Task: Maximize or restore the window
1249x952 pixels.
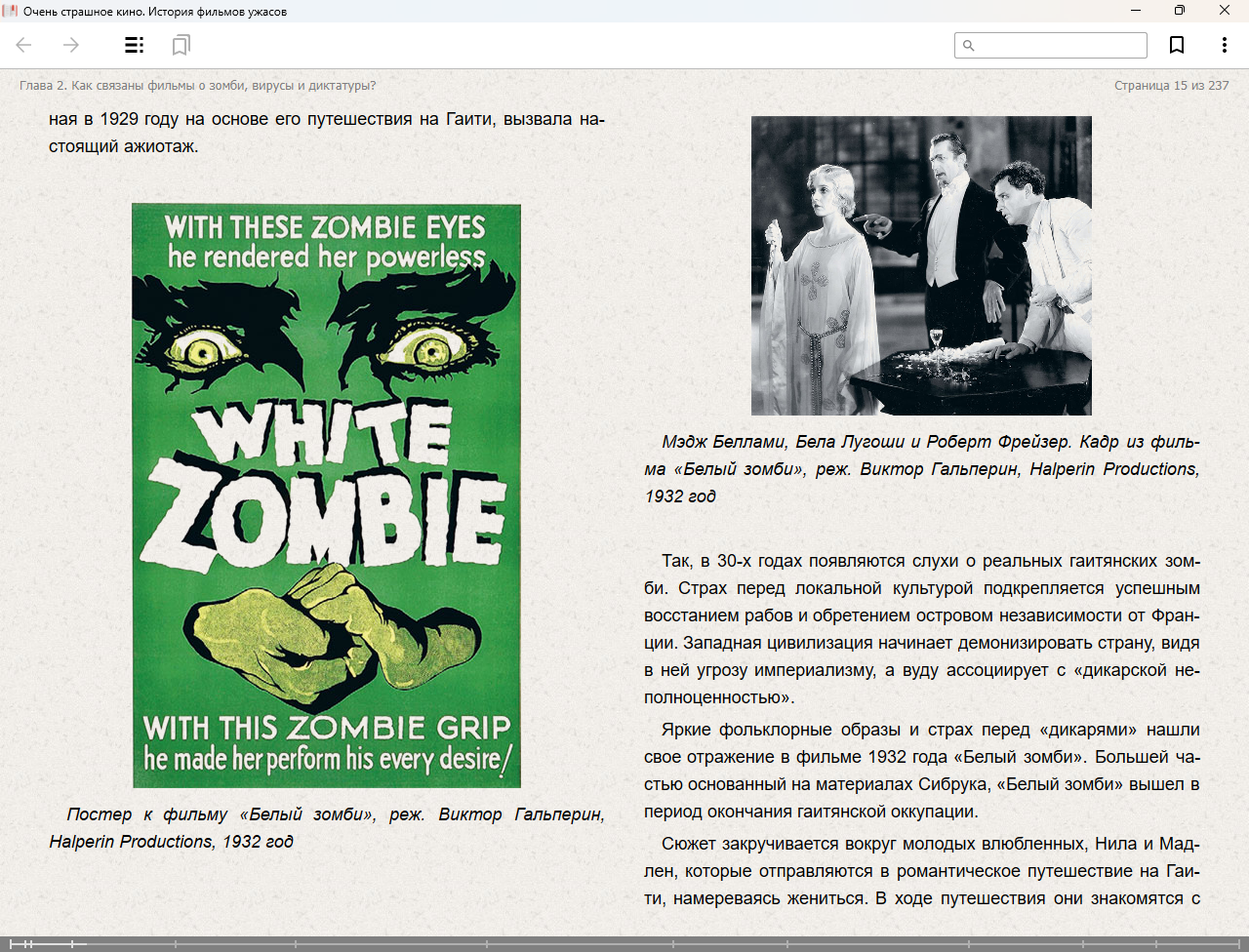Action: [1180, 11]
